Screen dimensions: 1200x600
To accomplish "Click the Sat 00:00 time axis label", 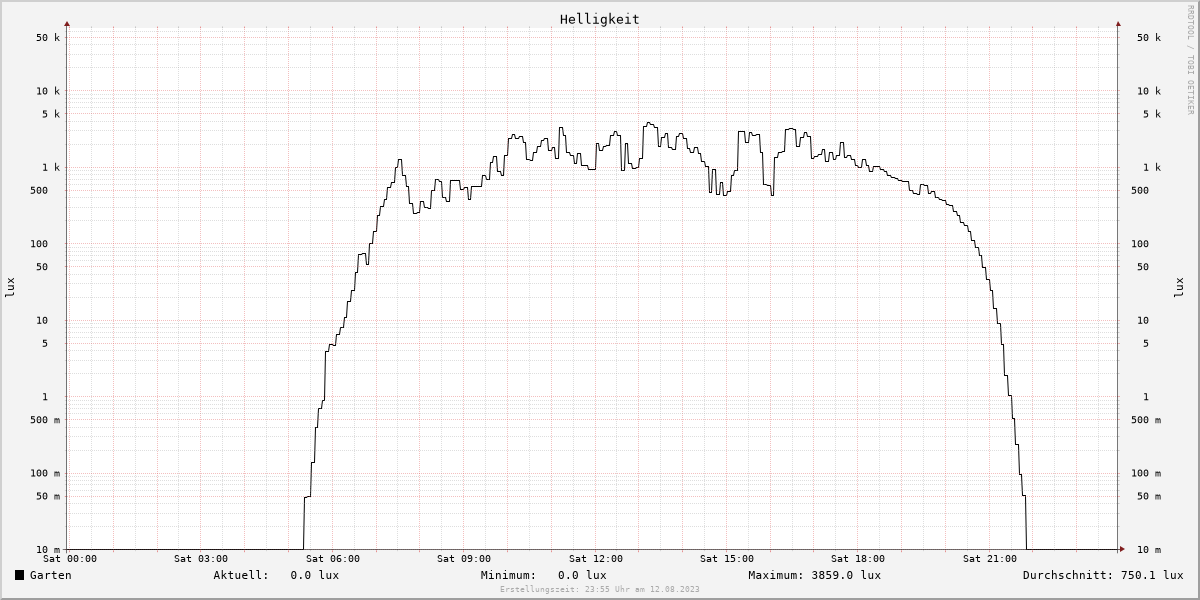I will 70,558.
